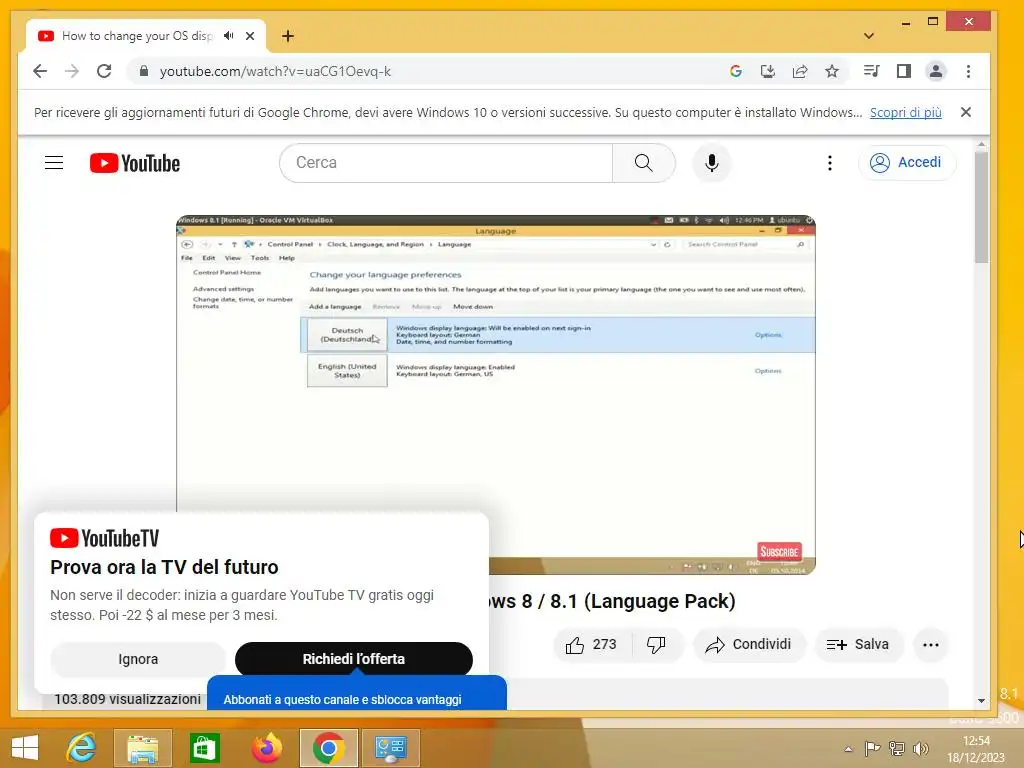This screenshot has width=1024, height=768.
Task: Click the vertical scrollbar thumb
Action: (981, 206)
